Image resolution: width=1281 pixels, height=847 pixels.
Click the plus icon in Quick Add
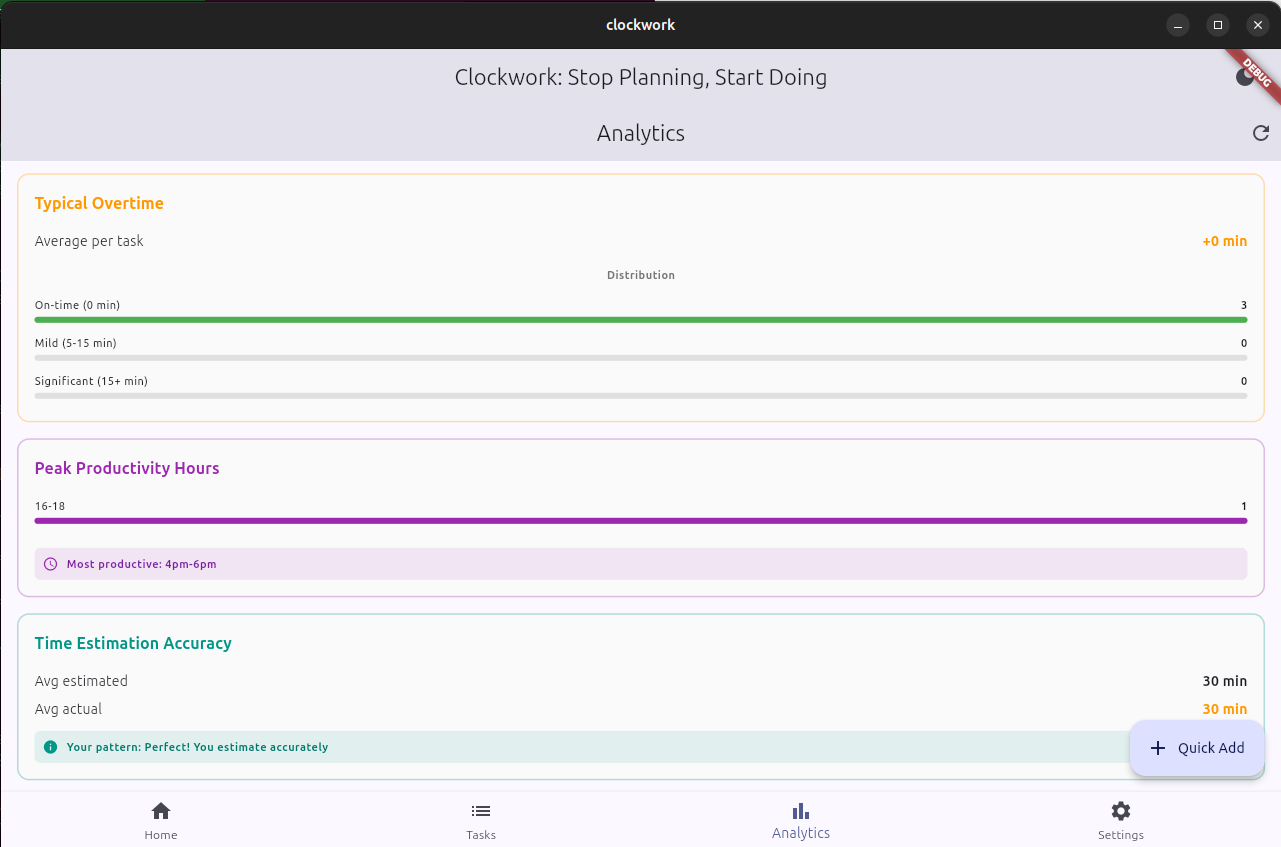coord(1158,748)
